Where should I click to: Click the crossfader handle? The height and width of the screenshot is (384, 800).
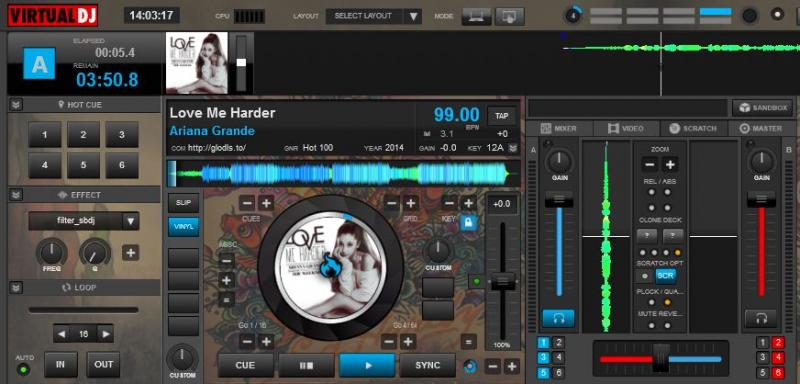coord(661,358)
